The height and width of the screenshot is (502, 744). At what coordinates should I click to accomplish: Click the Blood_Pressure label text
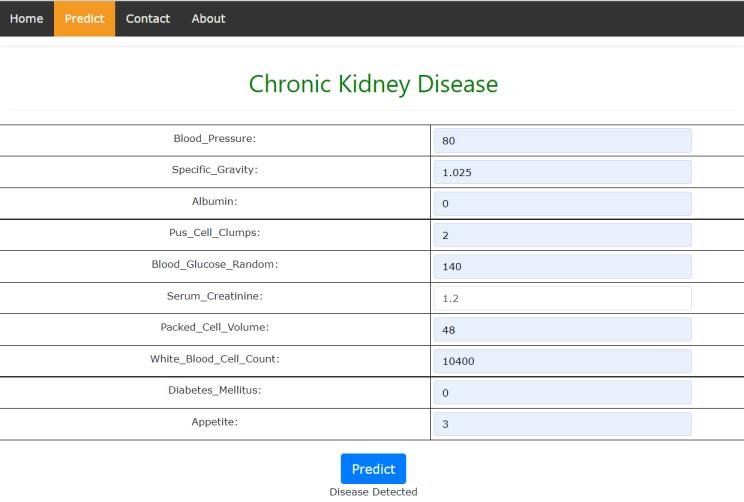point(215,139)
